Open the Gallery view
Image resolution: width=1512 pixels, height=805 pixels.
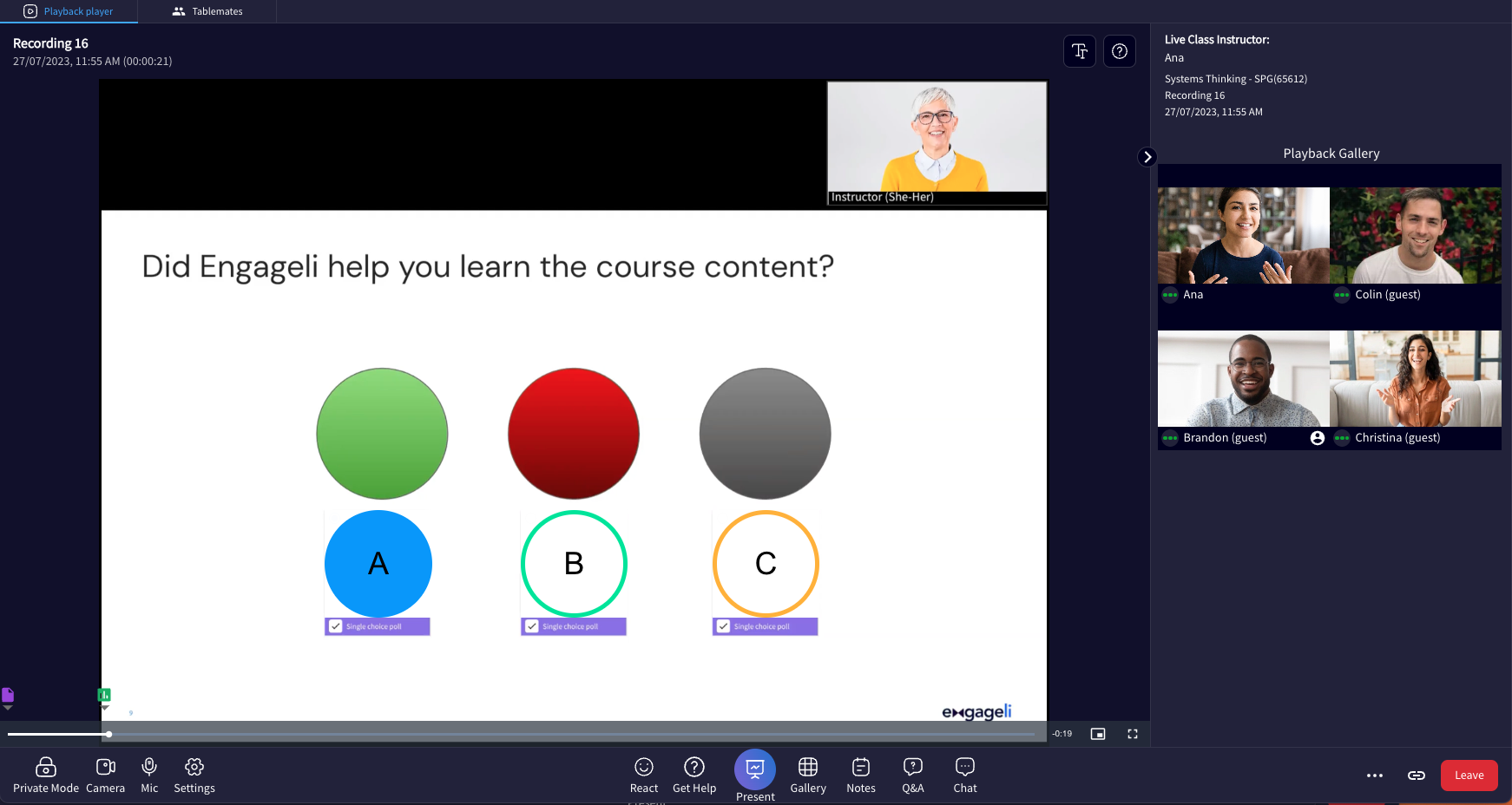807,775
